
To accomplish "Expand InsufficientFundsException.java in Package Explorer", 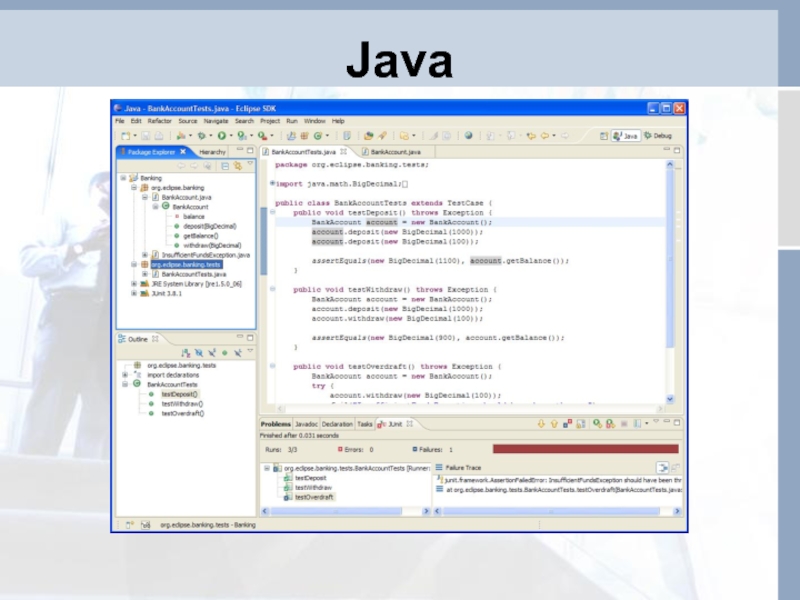I will point(144,254).
